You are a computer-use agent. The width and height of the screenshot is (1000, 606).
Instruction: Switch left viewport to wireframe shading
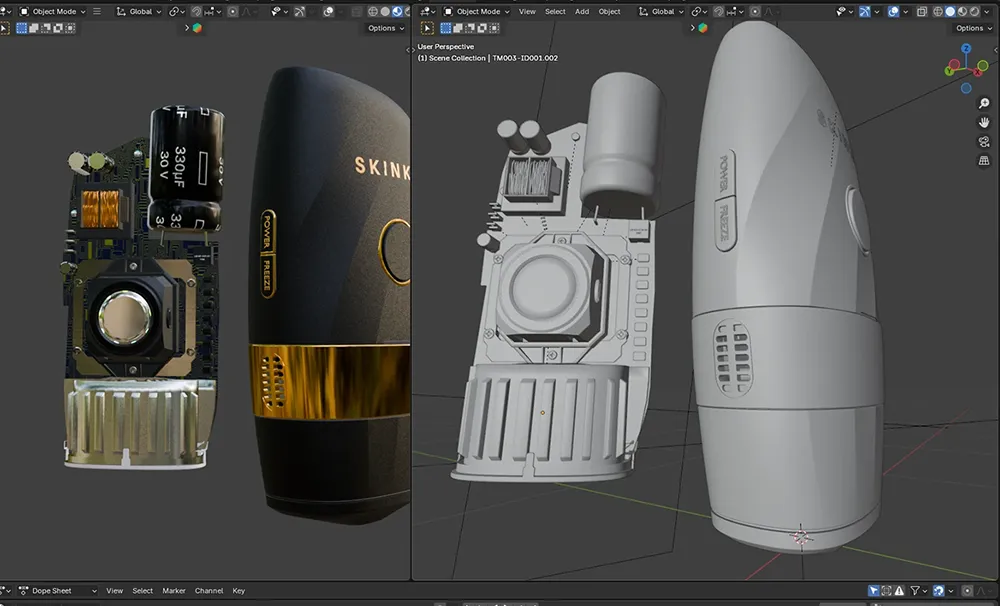tap(372, 11)
